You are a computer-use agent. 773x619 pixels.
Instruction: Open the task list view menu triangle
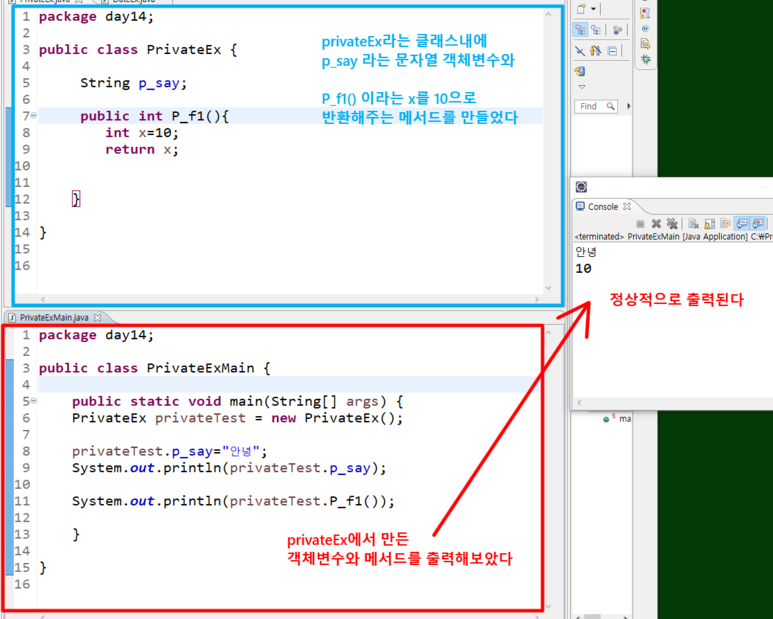[582, 87]
